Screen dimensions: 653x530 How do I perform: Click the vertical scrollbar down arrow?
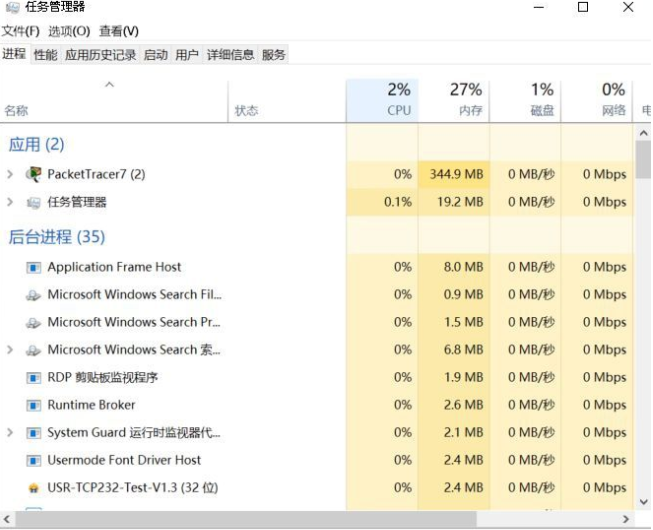pyautogui.click(x=643, y=500)
